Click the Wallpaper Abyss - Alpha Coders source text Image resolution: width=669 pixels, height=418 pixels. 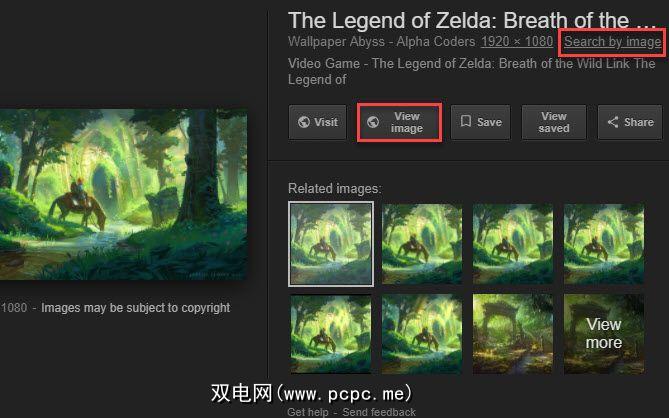381,42
